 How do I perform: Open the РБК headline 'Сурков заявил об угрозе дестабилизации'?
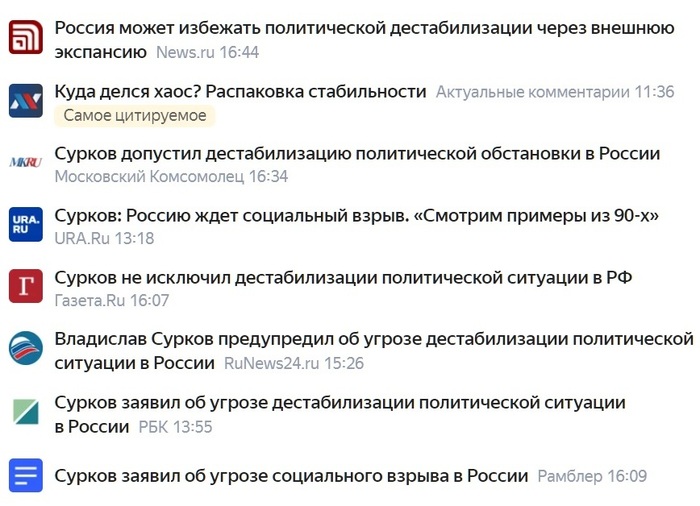click(x=340, y=402)
